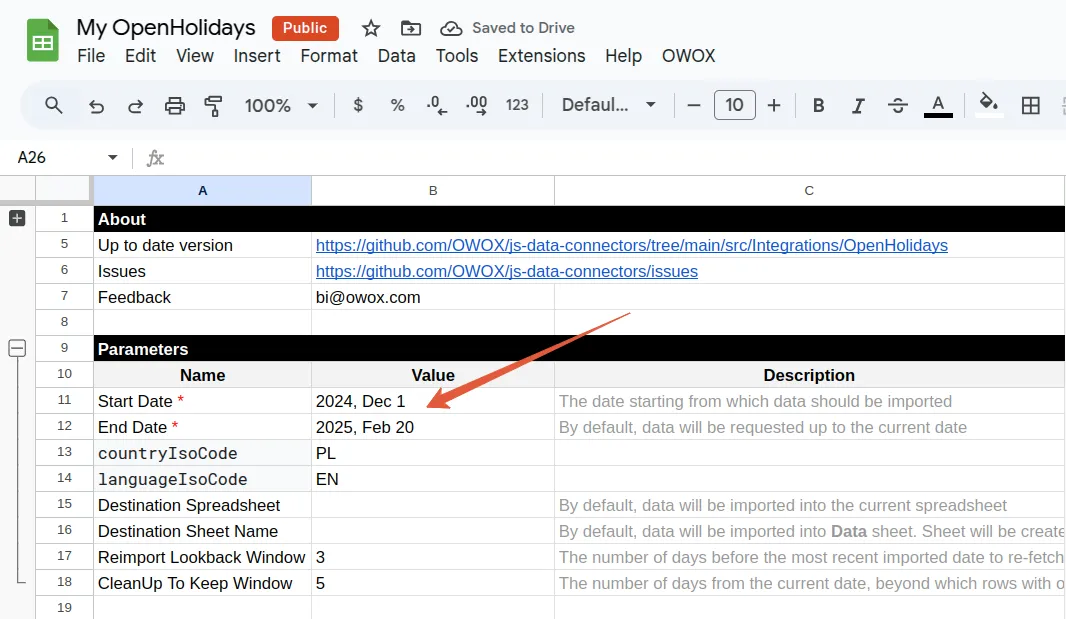Open the File menu

point(91,56)
